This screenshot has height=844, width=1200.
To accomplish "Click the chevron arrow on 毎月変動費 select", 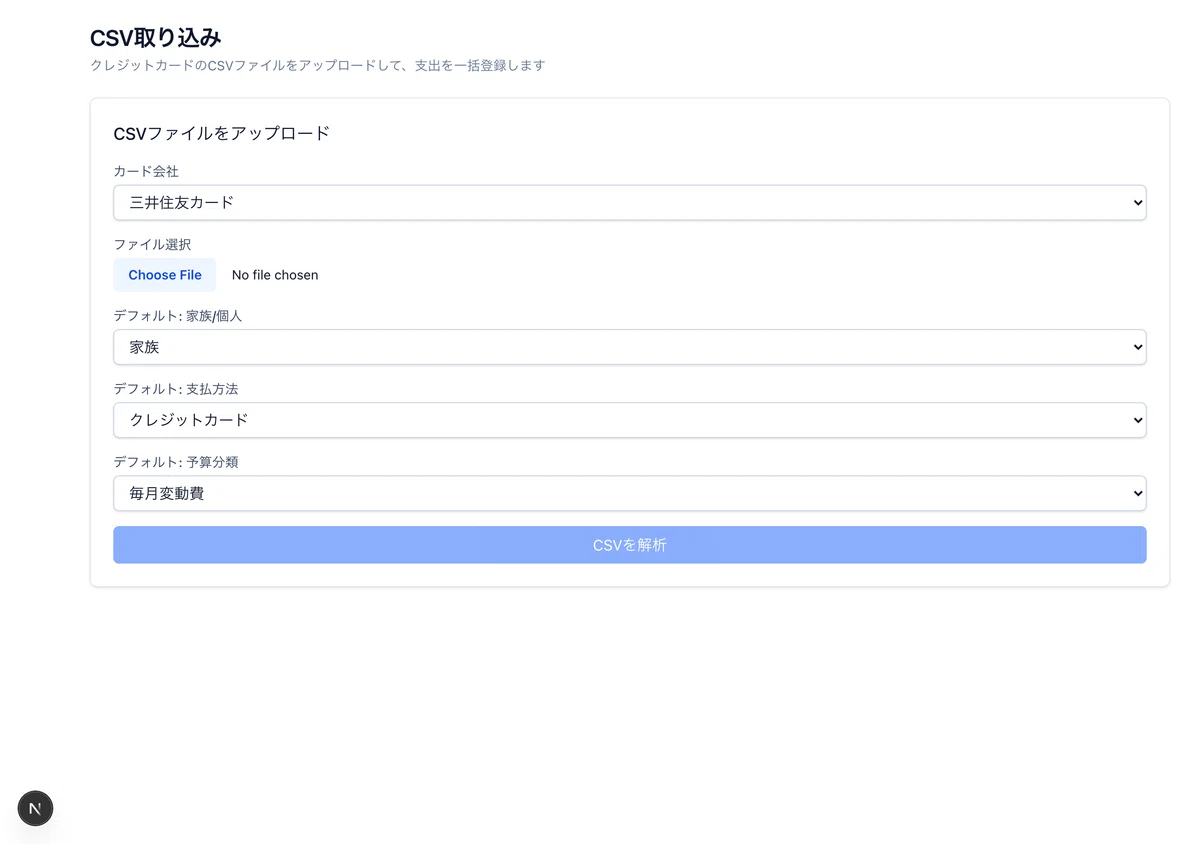I will click(1137, 494).
